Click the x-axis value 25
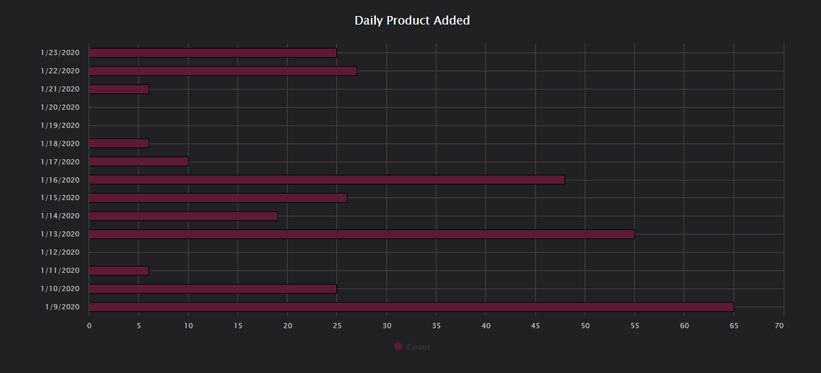 click(x=337, y=326)
